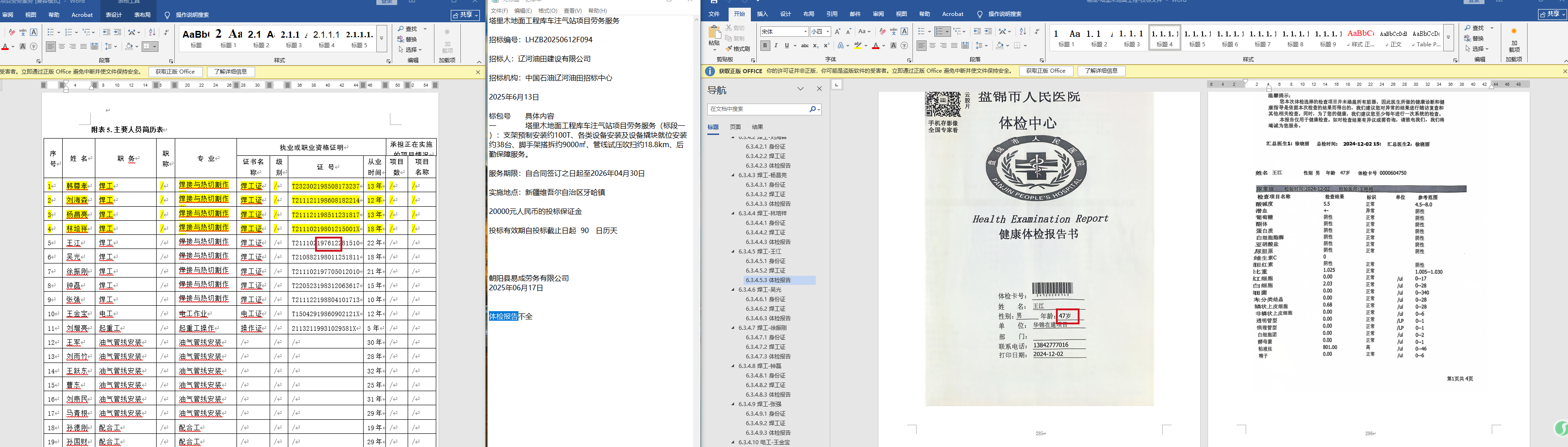The image size is (1568, 447).
Task: Click the text effects icon in right Word window
Action: click(x=841, y=46)
